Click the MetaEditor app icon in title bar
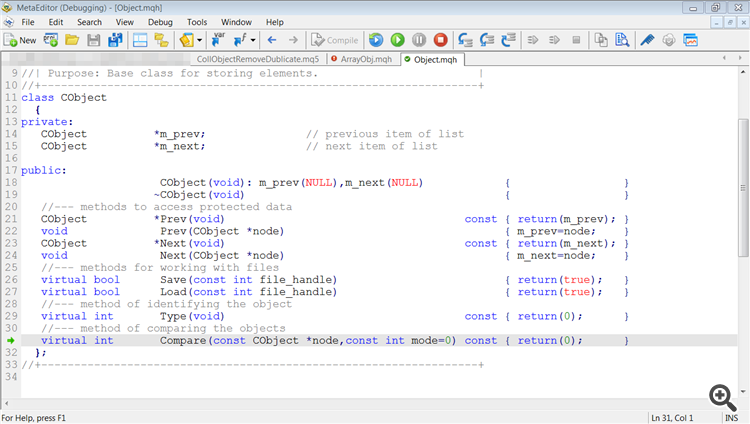Screen dimensions: 750x424 point(7,8)
